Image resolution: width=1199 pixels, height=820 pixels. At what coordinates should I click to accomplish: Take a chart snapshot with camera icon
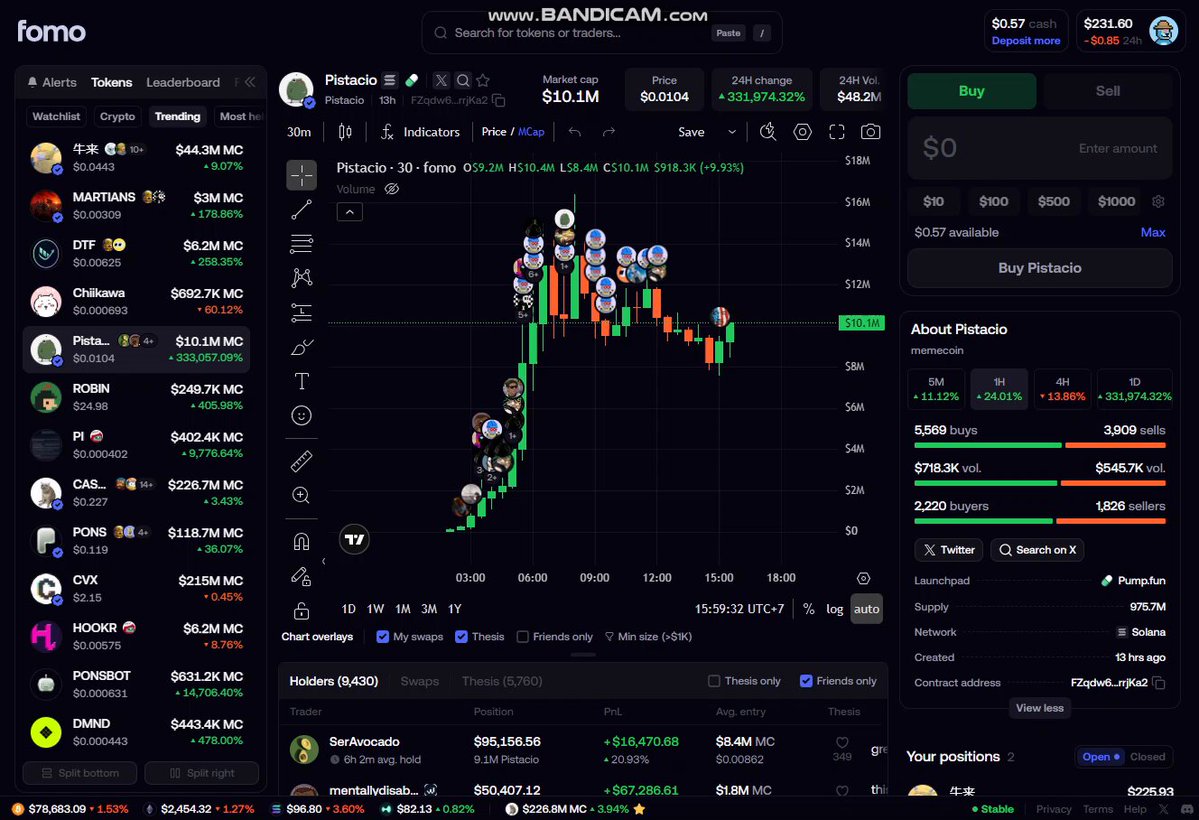870,132
